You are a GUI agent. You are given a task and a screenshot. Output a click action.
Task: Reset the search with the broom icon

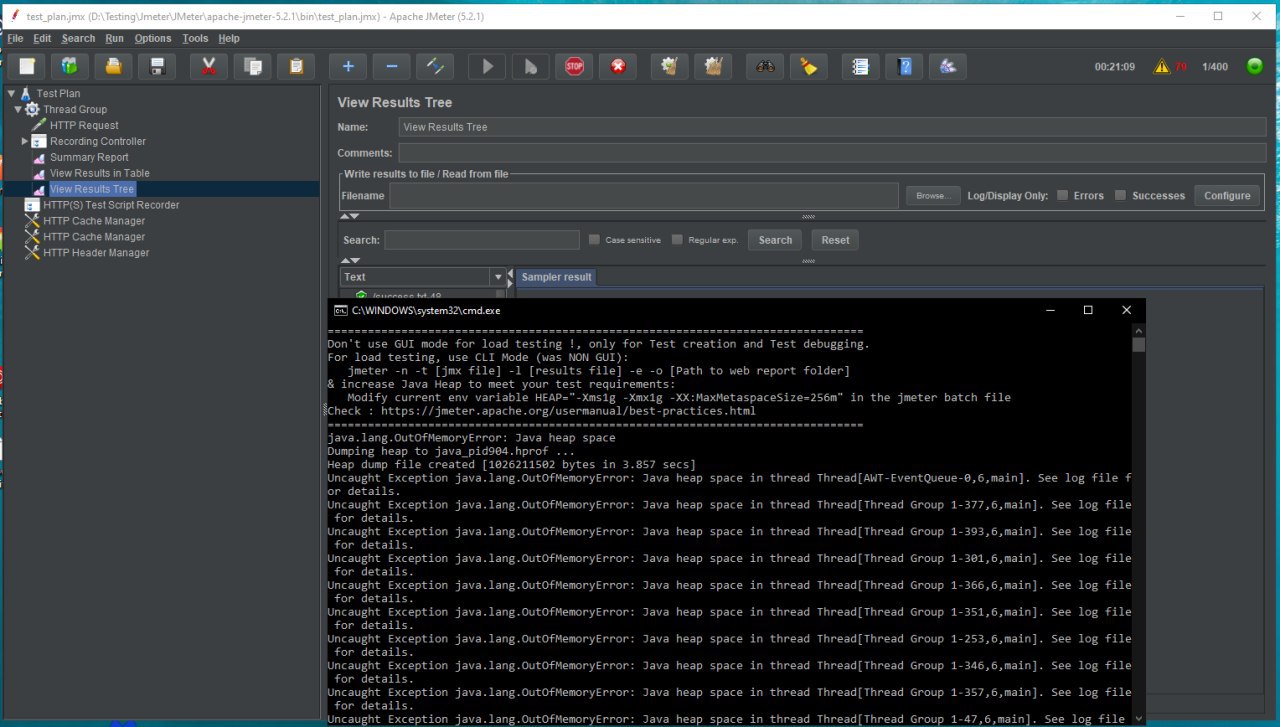[809, 67]
